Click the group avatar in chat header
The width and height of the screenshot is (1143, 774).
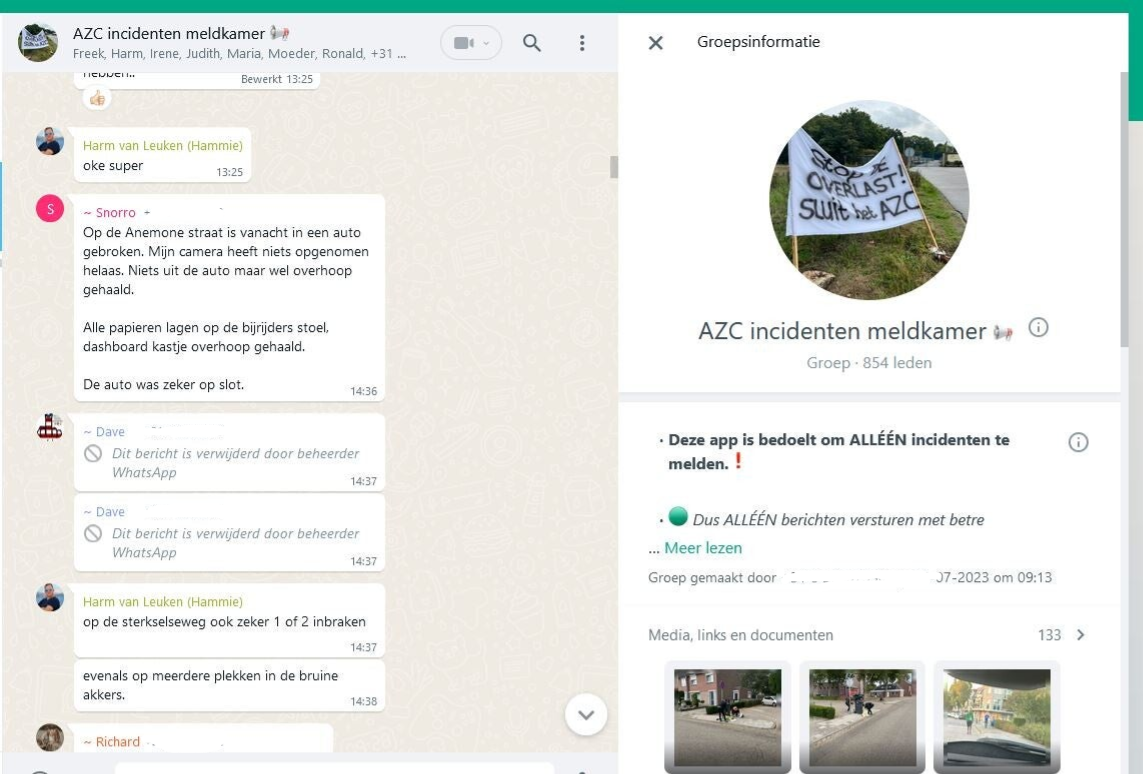pyautogui.click(x=38, y=43)
